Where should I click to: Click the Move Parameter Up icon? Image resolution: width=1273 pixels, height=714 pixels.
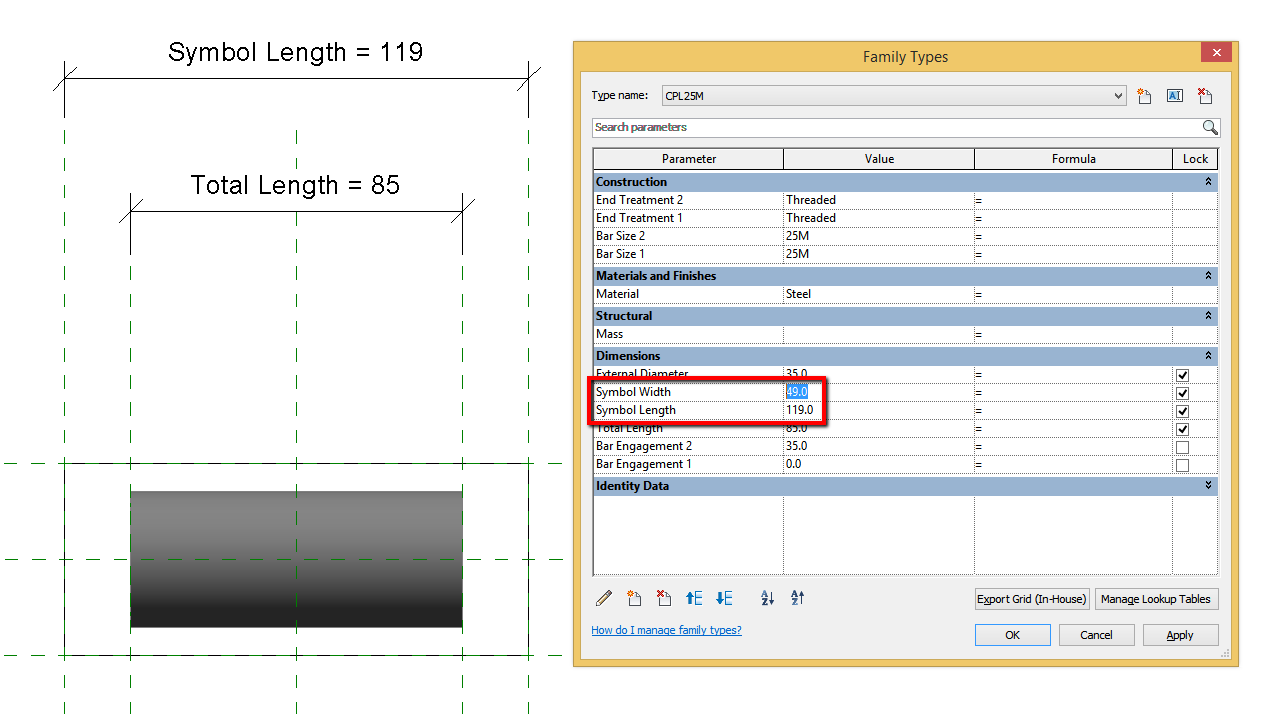click(694, 598)
